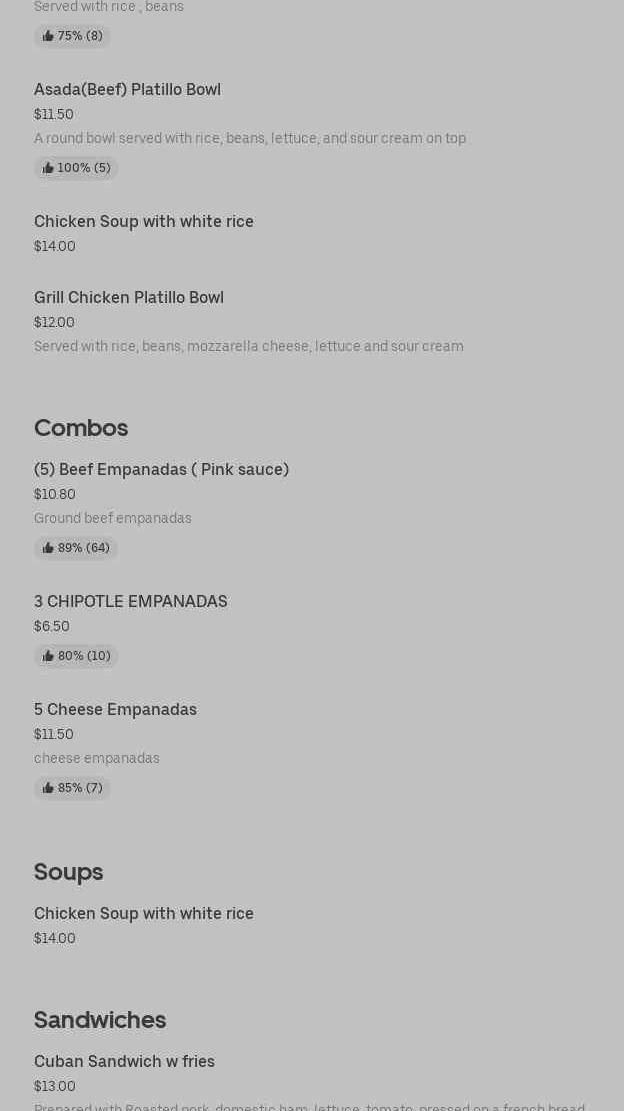Open Asada(Beef) Platillo Bowl item

pyautogui.click(x=127, y=90)
